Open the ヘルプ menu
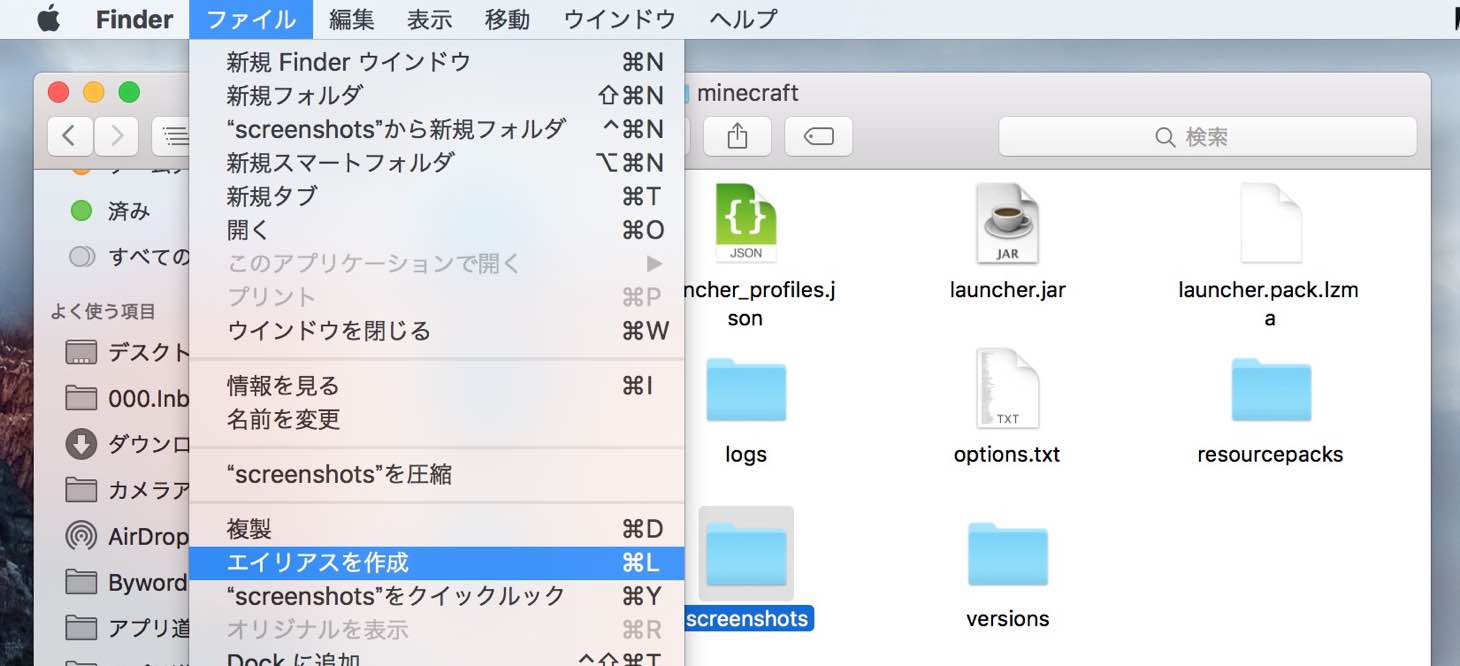This screenshot has height=666, width=1460. pos(743,19)
